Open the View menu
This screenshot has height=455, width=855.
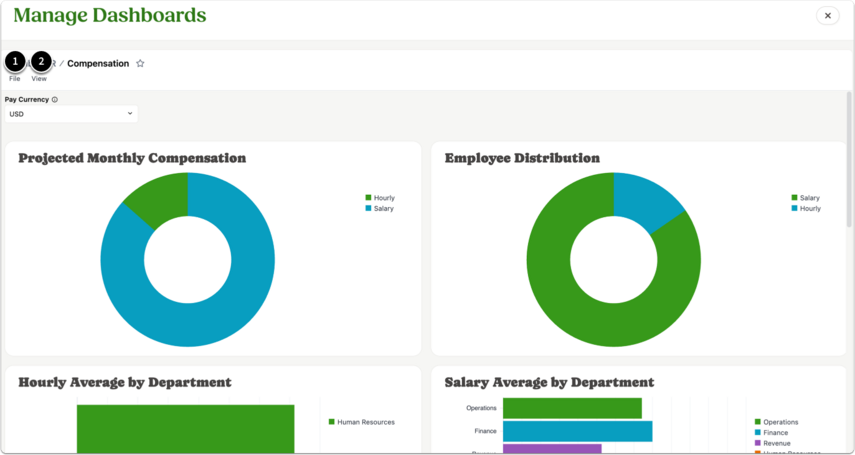tap(39, 79)
